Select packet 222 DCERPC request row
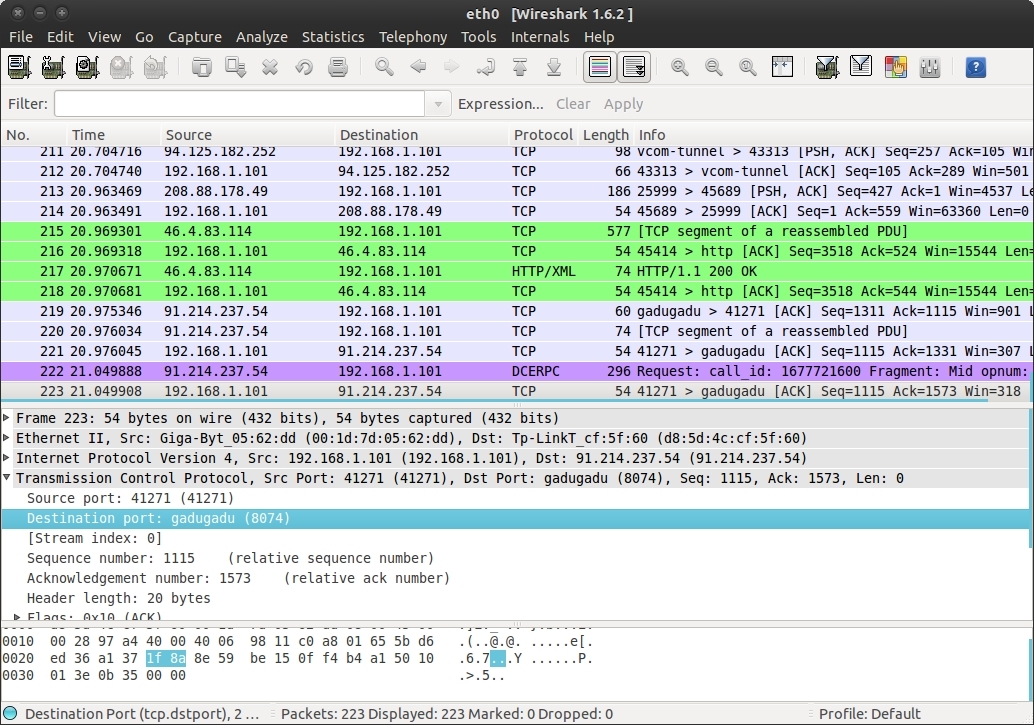Screen dimensions: 1034x725 (517, 371)
